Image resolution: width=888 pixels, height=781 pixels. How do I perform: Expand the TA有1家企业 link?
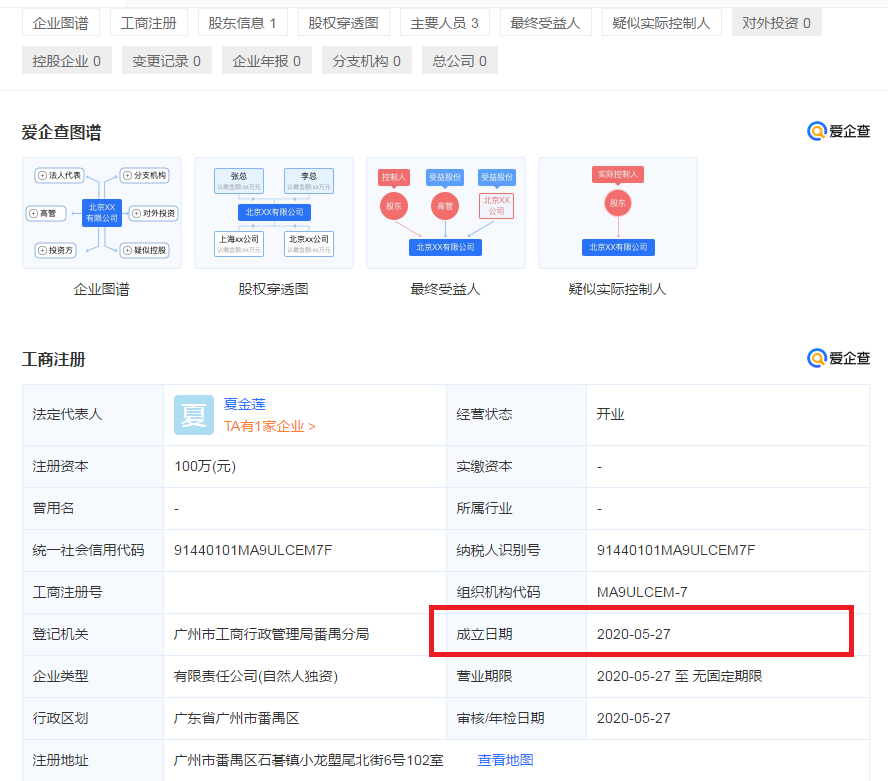pyautogui.click(x=270, y=426)
